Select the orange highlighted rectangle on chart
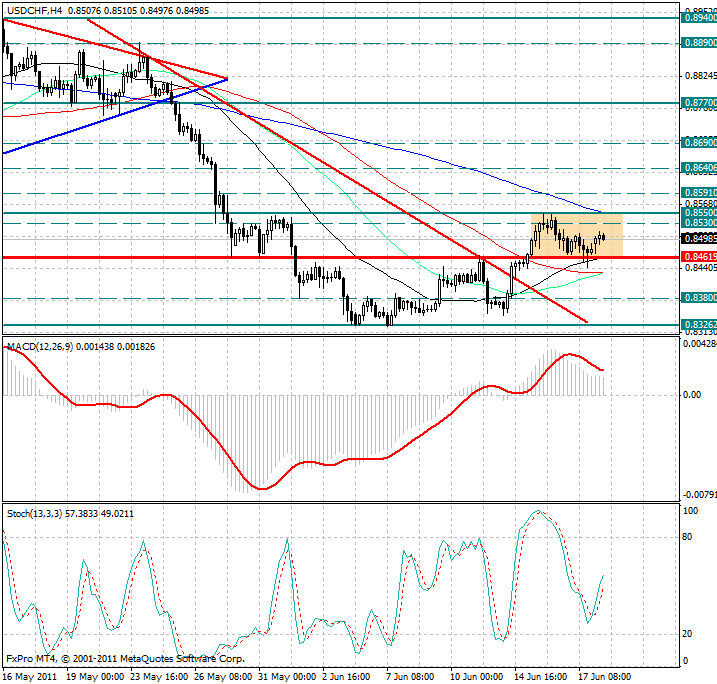Screen dimensions: 717x684 pos(577,235)
